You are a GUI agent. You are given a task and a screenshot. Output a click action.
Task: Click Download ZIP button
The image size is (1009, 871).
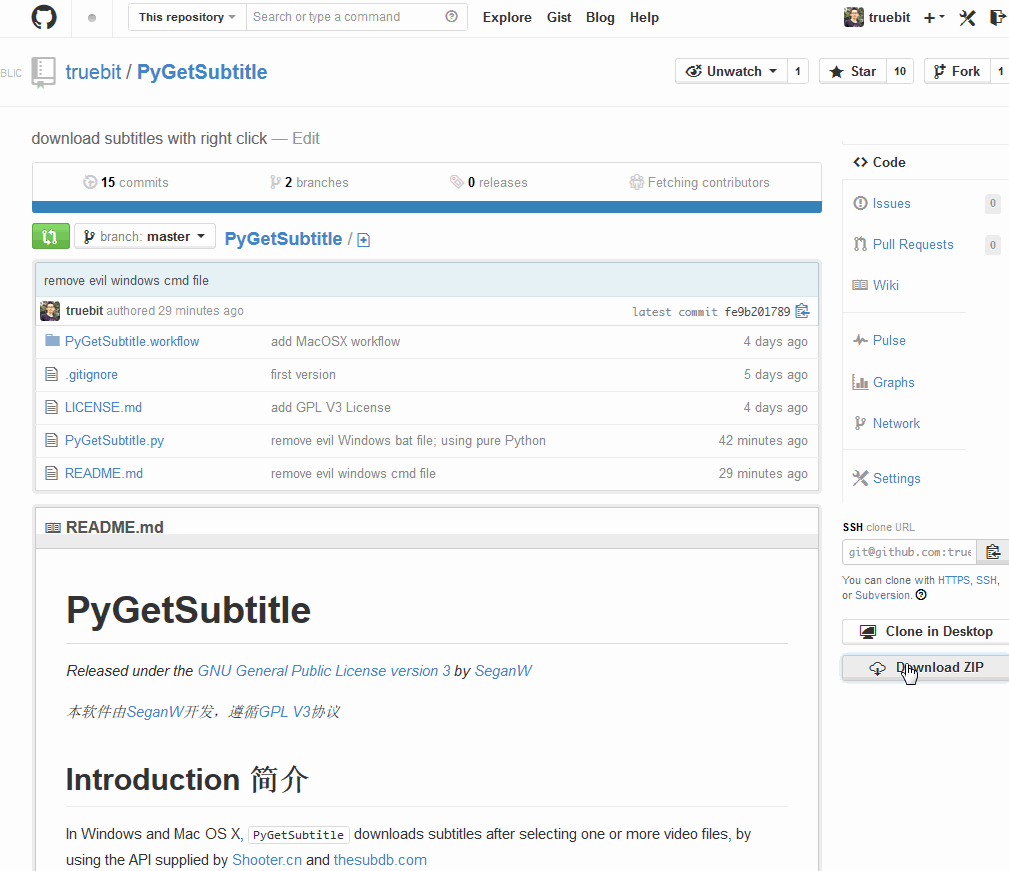tap(927, 668)
